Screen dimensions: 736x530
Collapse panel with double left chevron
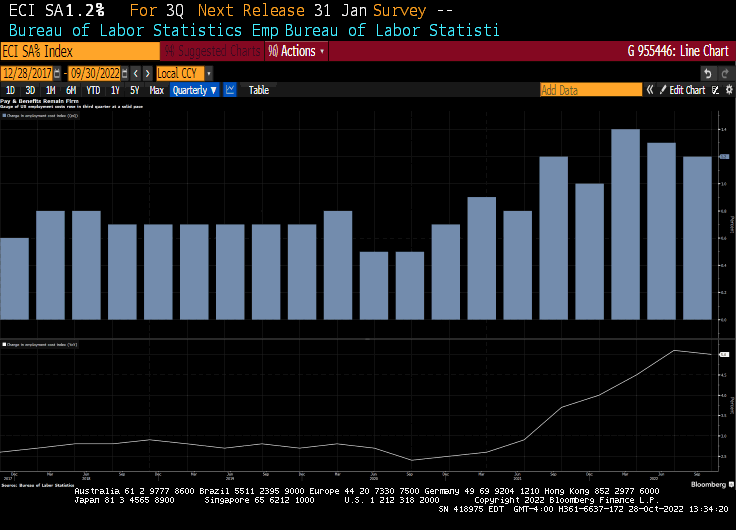(x=650, y=90)
